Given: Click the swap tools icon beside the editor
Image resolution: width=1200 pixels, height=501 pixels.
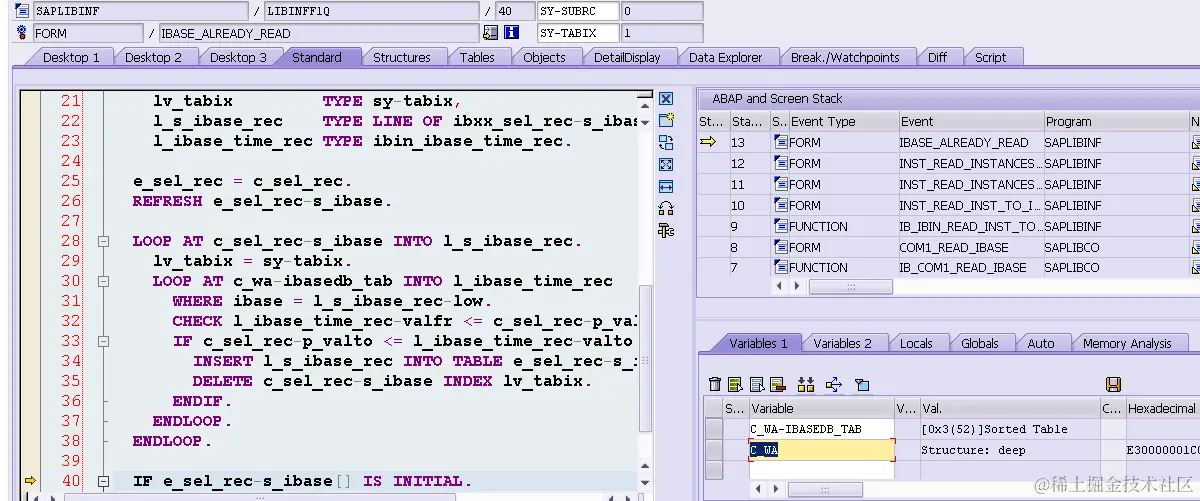Looking at the screenshot, I should (x=667, y=208).
